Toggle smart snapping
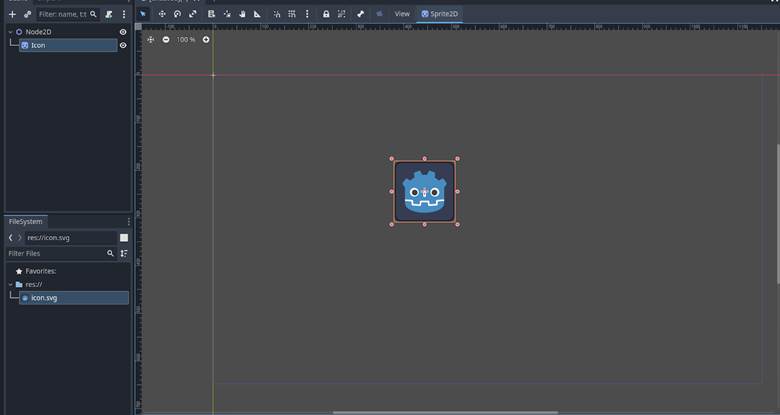 pyautogui.click(x=277, y=14)
